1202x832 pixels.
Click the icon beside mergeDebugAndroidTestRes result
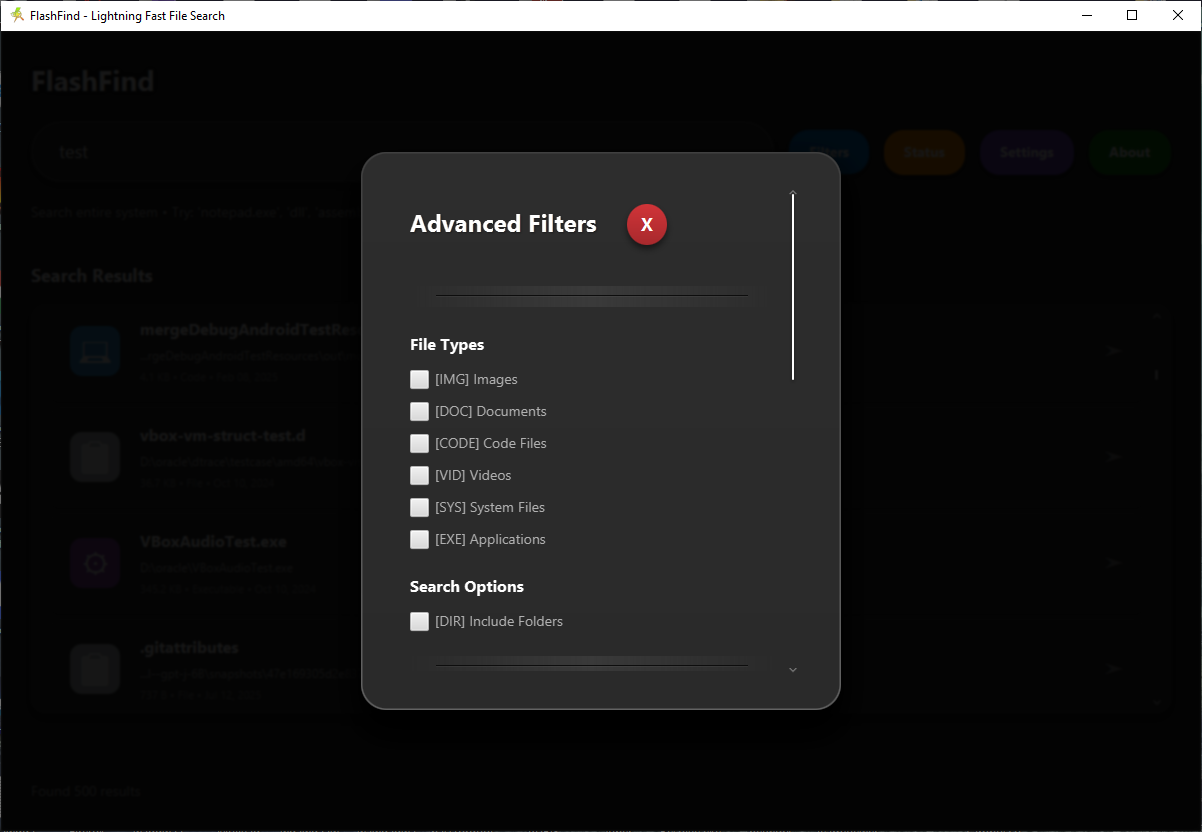[x=95, y=351]
